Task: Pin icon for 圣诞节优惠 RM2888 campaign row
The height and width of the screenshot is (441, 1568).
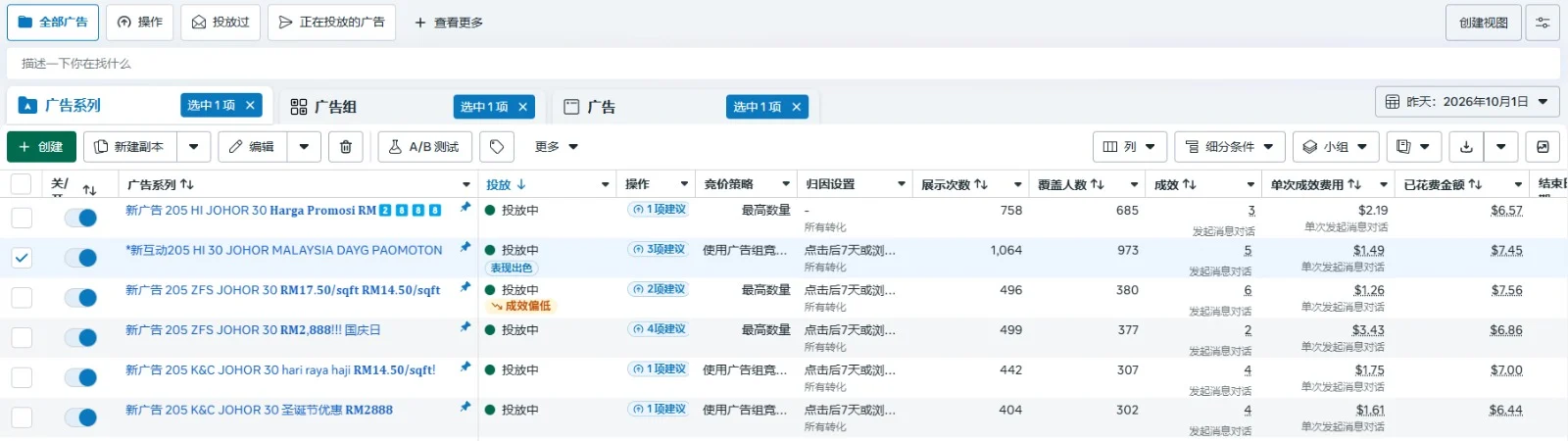Action: point(465,407)
